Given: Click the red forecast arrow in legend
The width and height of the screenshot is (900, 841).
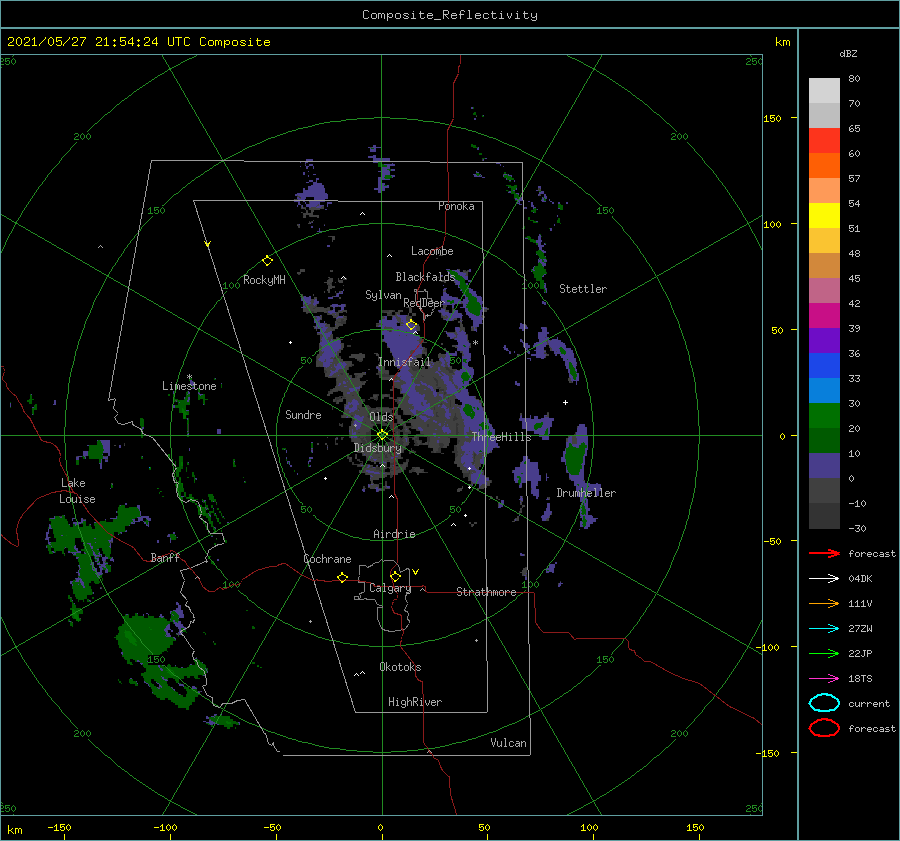Looking at the screenshot, I should tap(824, 553).
